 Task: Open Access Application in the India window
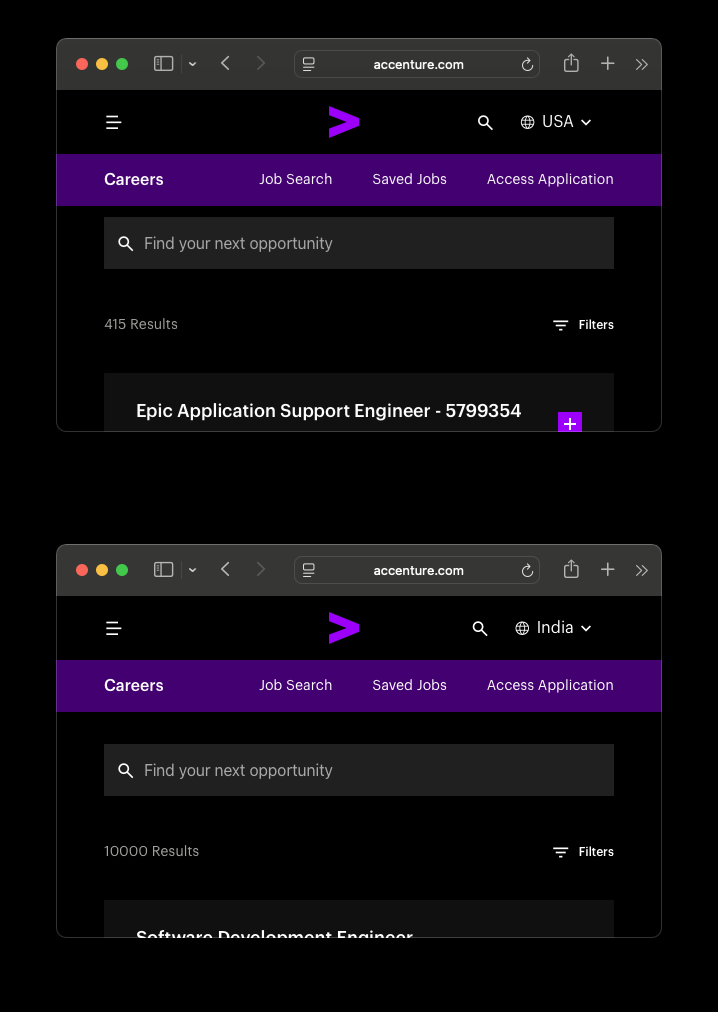pyautogui.click(x=550, y=685)
